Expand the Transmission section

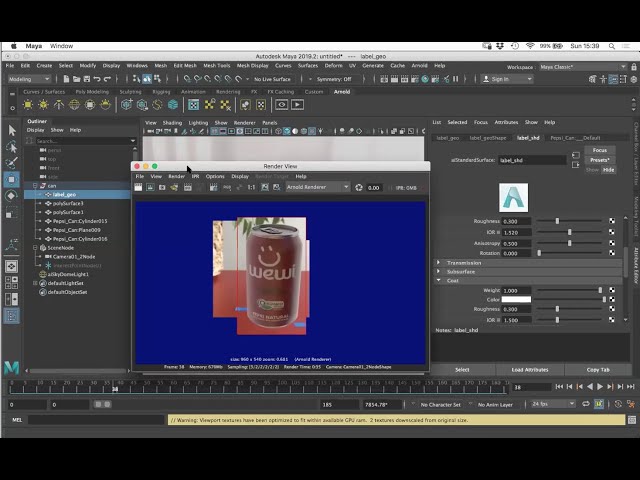439,262
